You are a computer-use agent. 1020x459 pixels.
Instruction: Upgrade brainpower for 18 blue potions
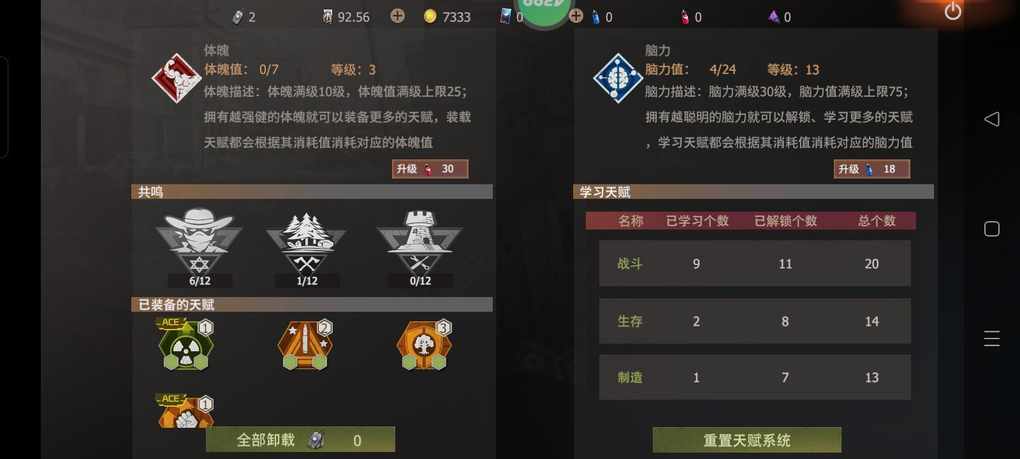point(872,169)
